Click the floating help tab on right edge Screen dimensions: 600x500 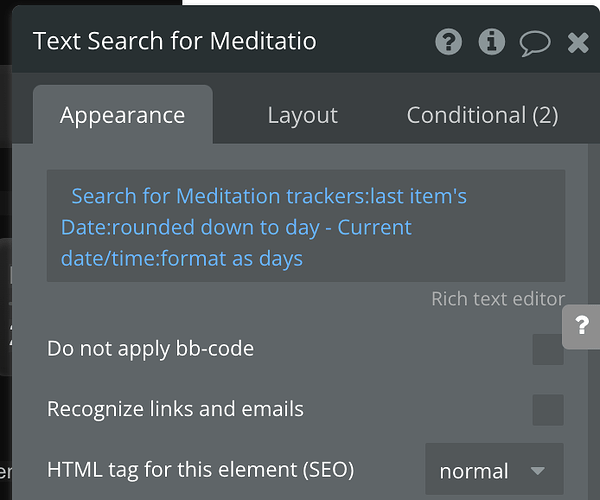click(581, 327)
